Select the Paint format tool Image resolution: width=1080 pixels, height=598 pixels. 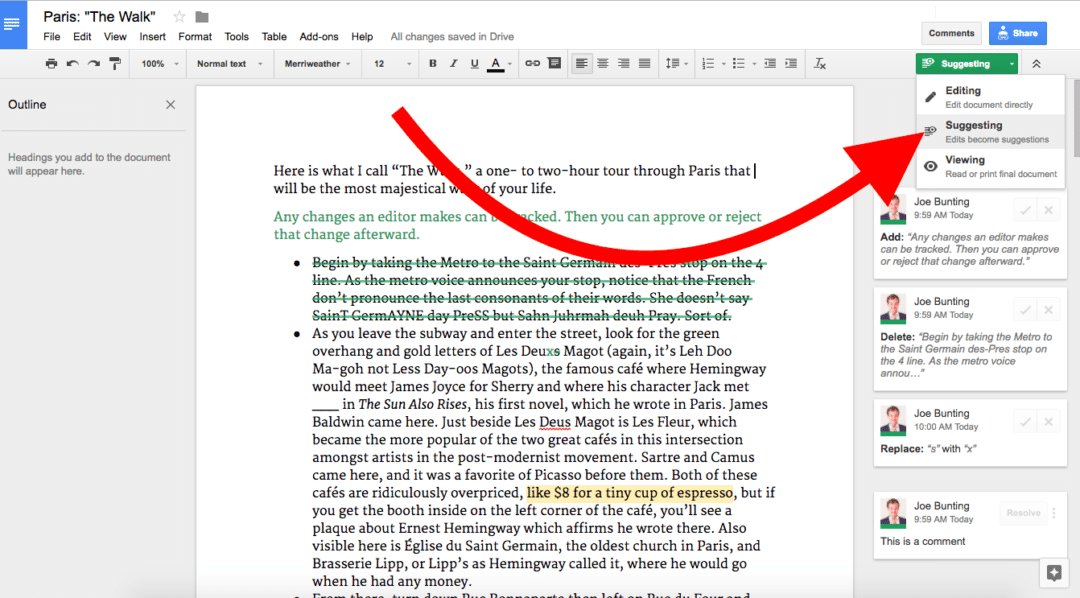[x=116, y=63]
